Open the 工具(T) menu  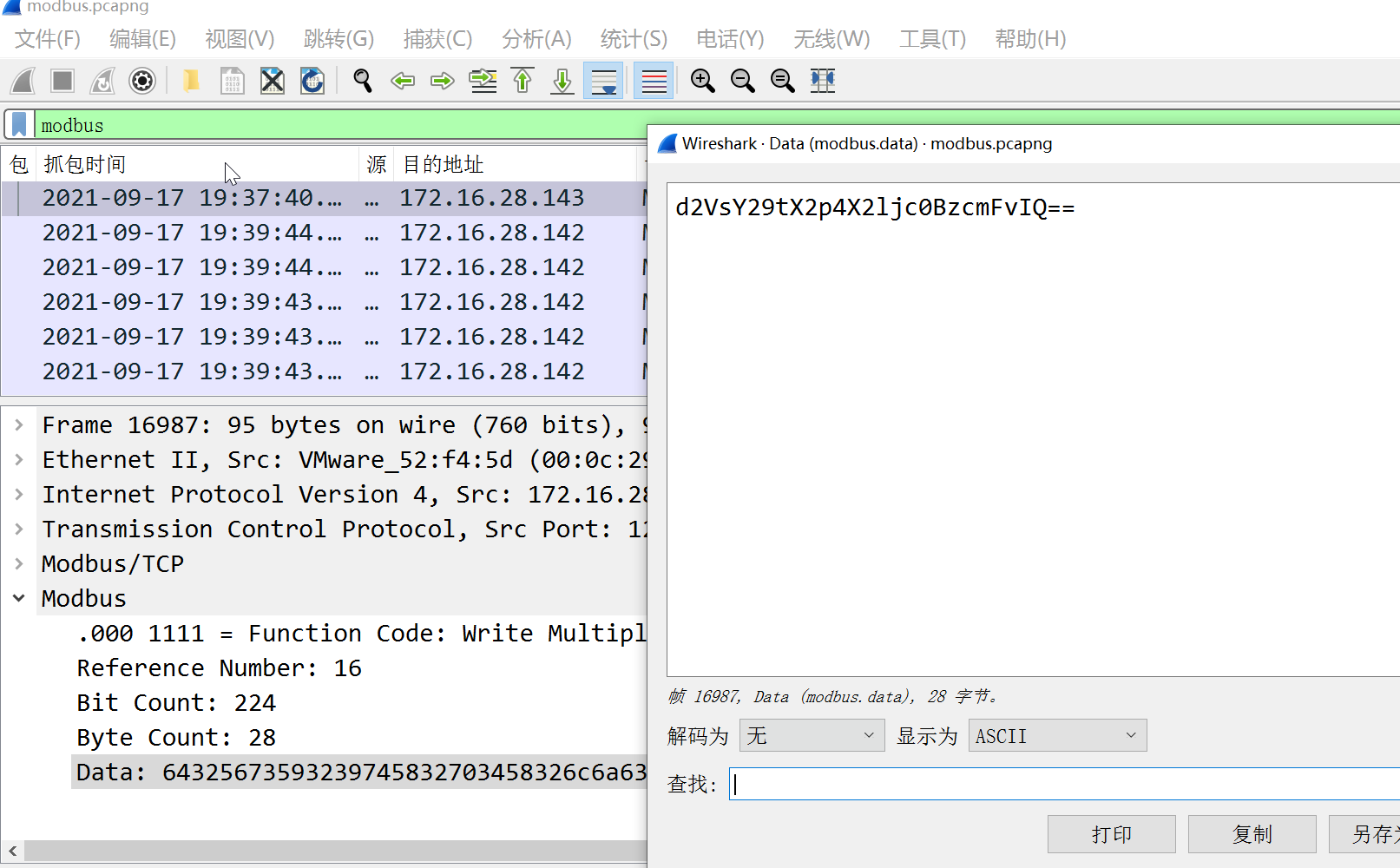click(932, 39)
